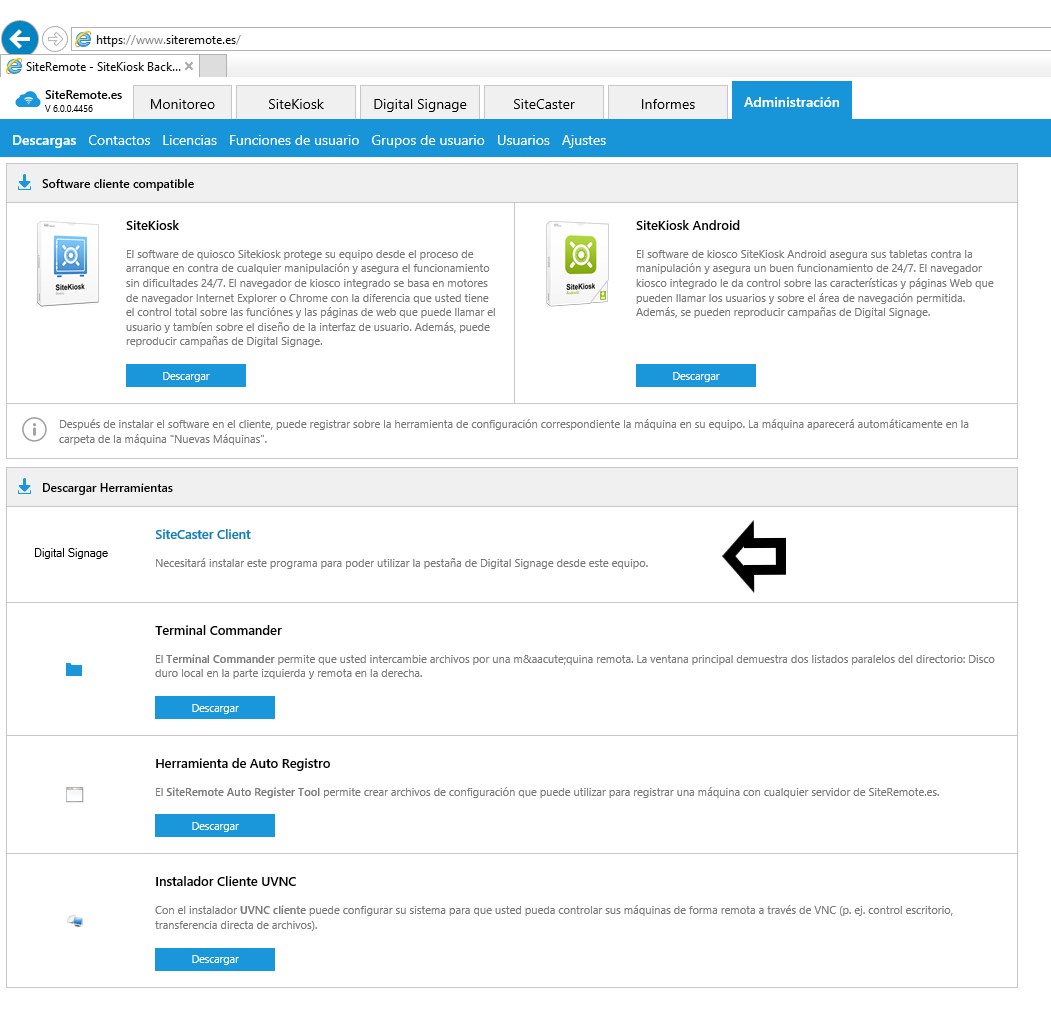Image resolution: width=1051 pixels, height=1010 pixels.
Task: Click the browser back arrow button
Action: point(20,39)
